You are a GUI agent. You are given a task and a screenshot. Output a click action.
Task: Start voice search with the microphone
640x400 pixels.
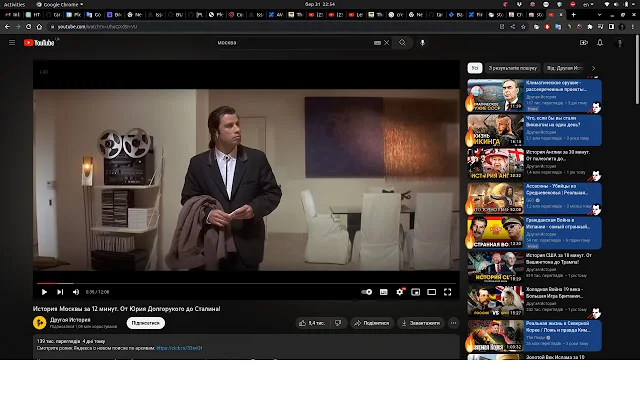tap(423, 43)
